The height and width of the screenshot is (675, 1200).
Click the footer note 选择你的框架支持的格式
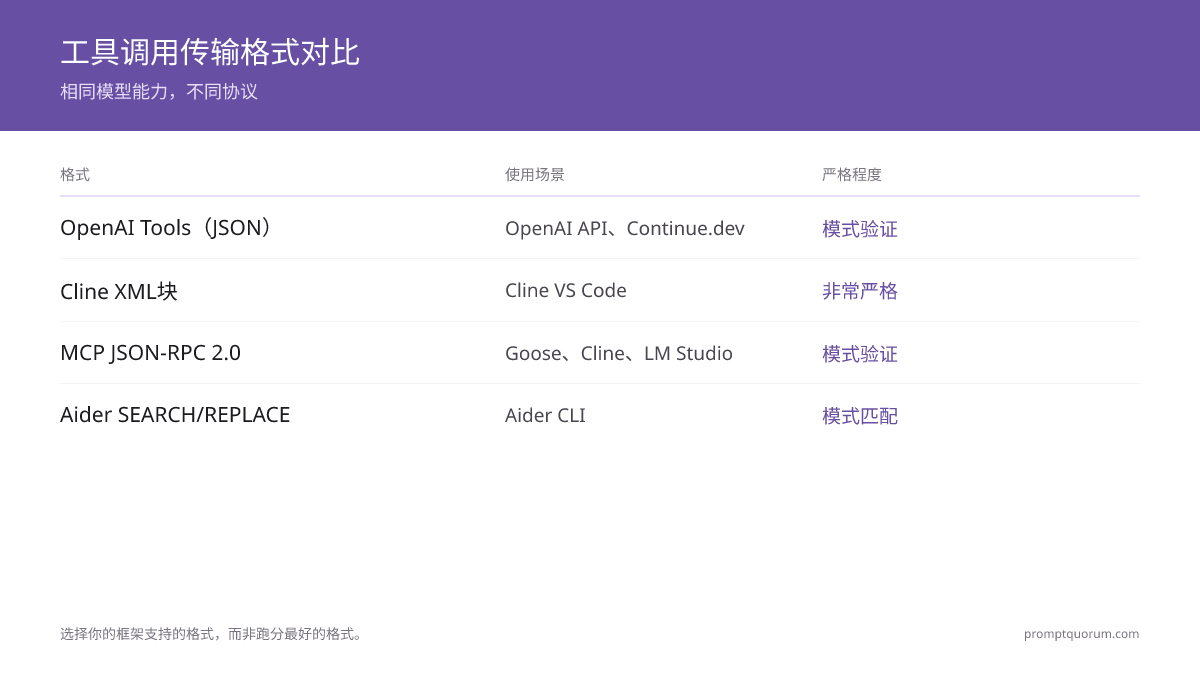(x=212, y=634)
